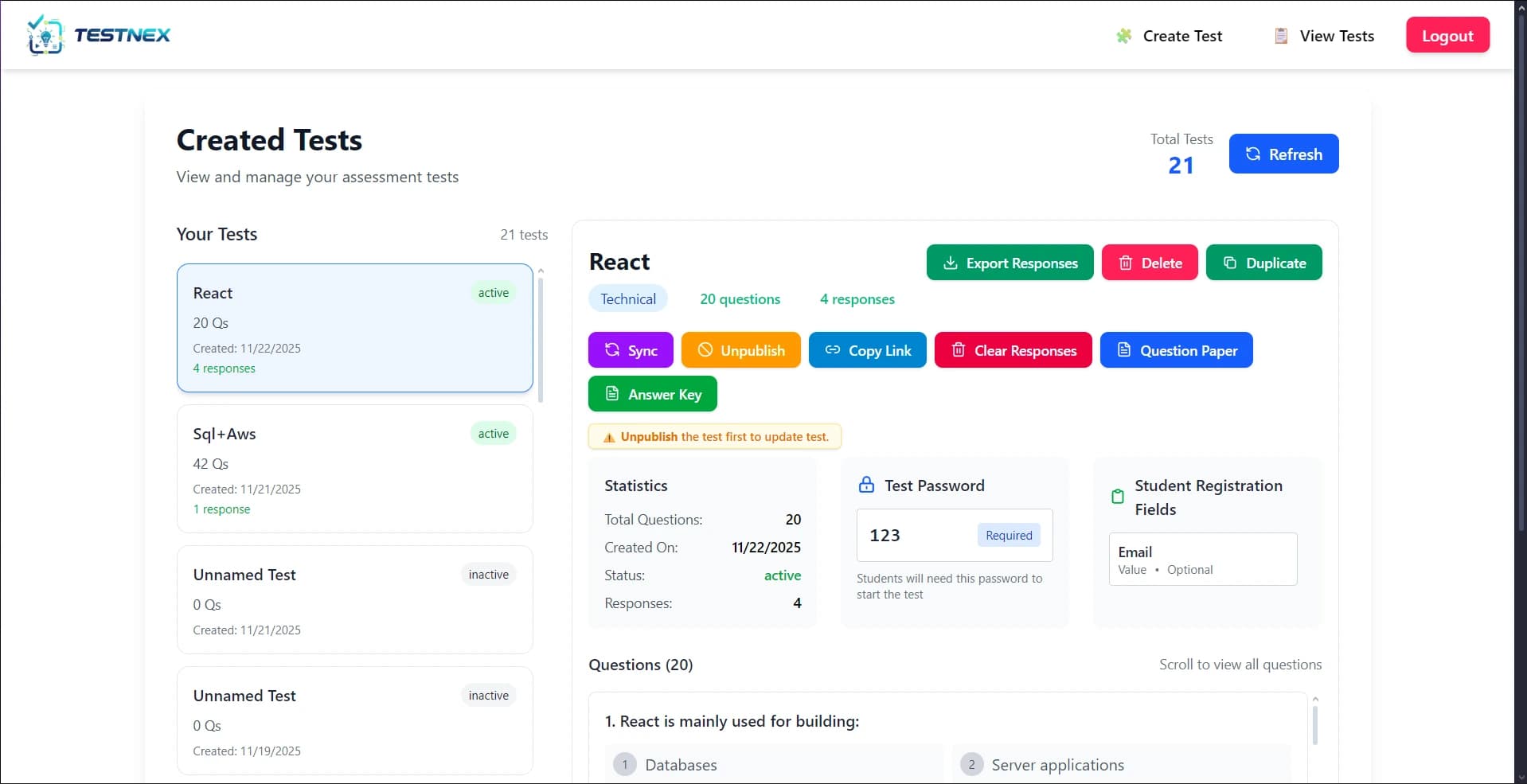Click the TestNex logo icon

tap(45, 34)
